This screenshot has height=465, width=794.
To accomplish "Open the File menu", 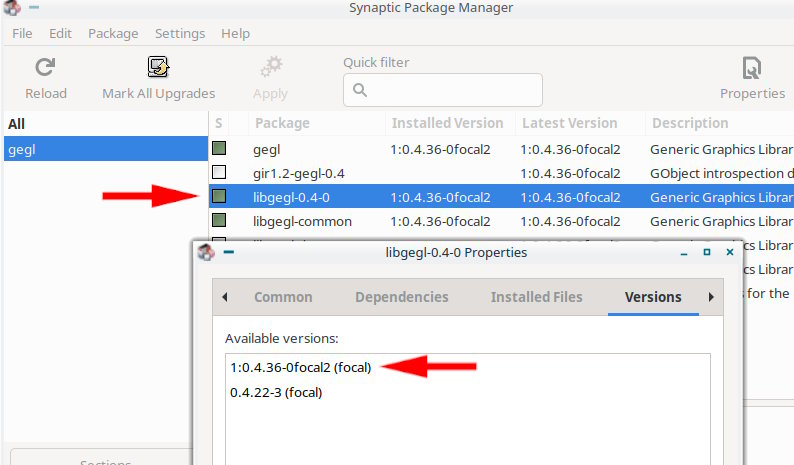I will point(22,33).
